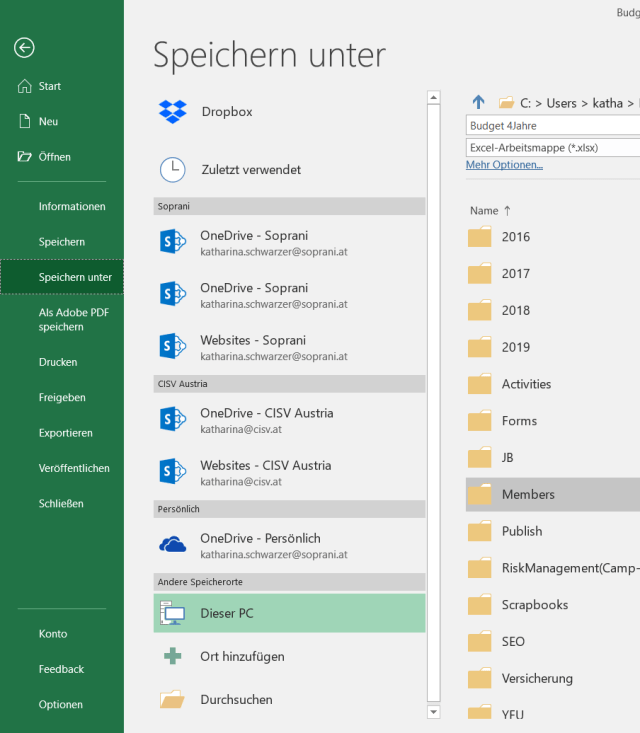Click the OneDrive Persönlich cloud icon
This screenshot has width=640, height=733.
tap(173, 544)
